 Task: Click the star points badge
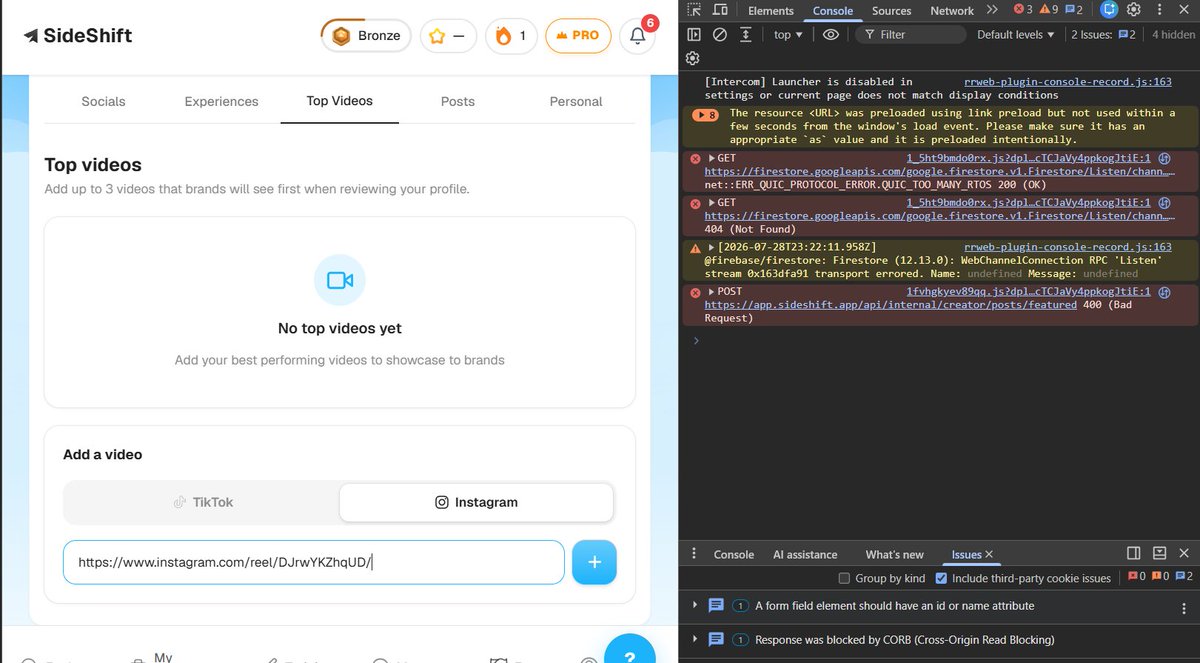tap(448, 36)
